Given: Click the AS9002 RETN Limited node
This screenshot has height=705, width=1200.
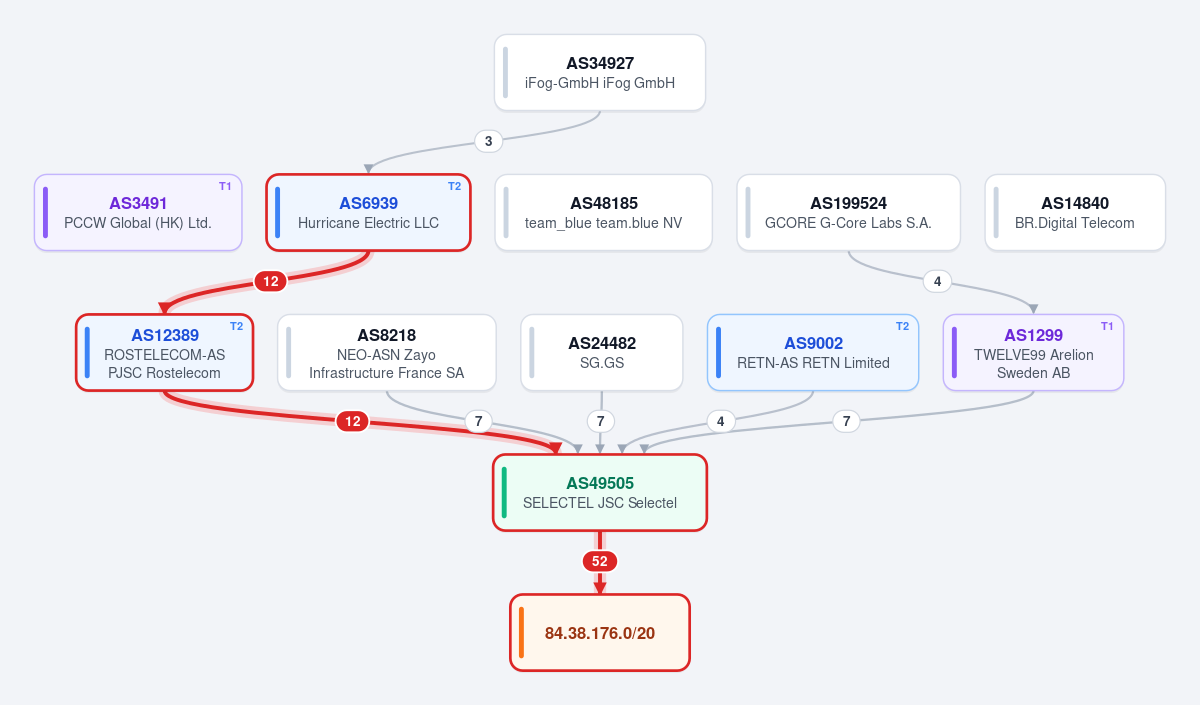Looking at the screenshot, I should [x=813, y=352].
